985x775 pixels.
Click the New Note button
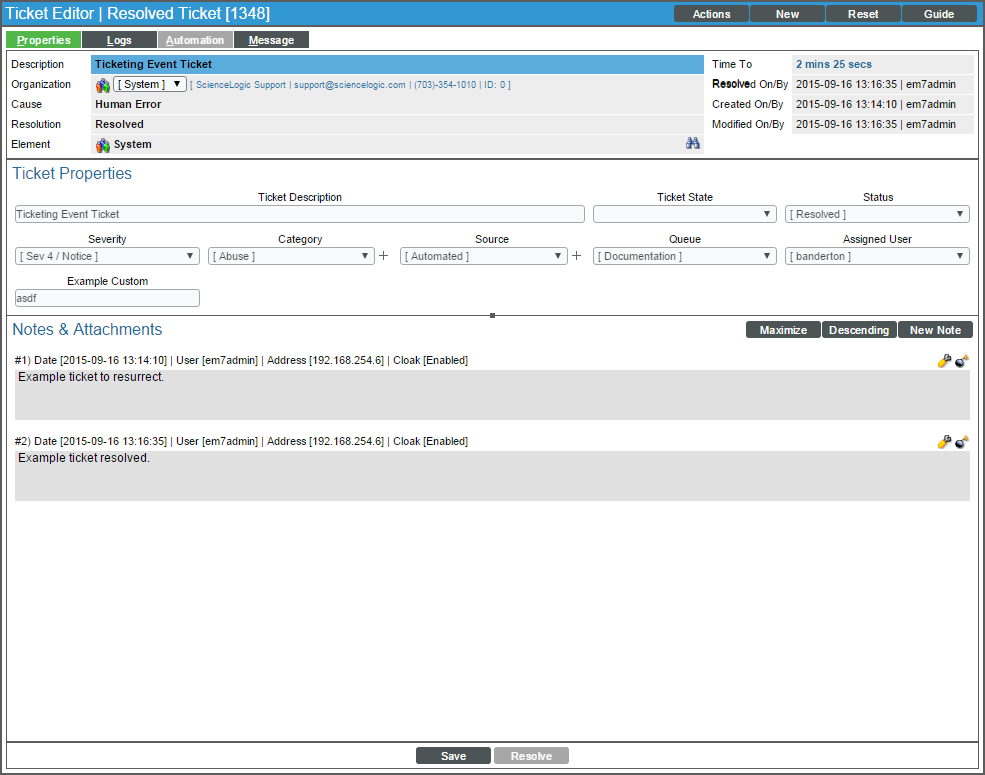pyautogui.click(x=935, y=330)
